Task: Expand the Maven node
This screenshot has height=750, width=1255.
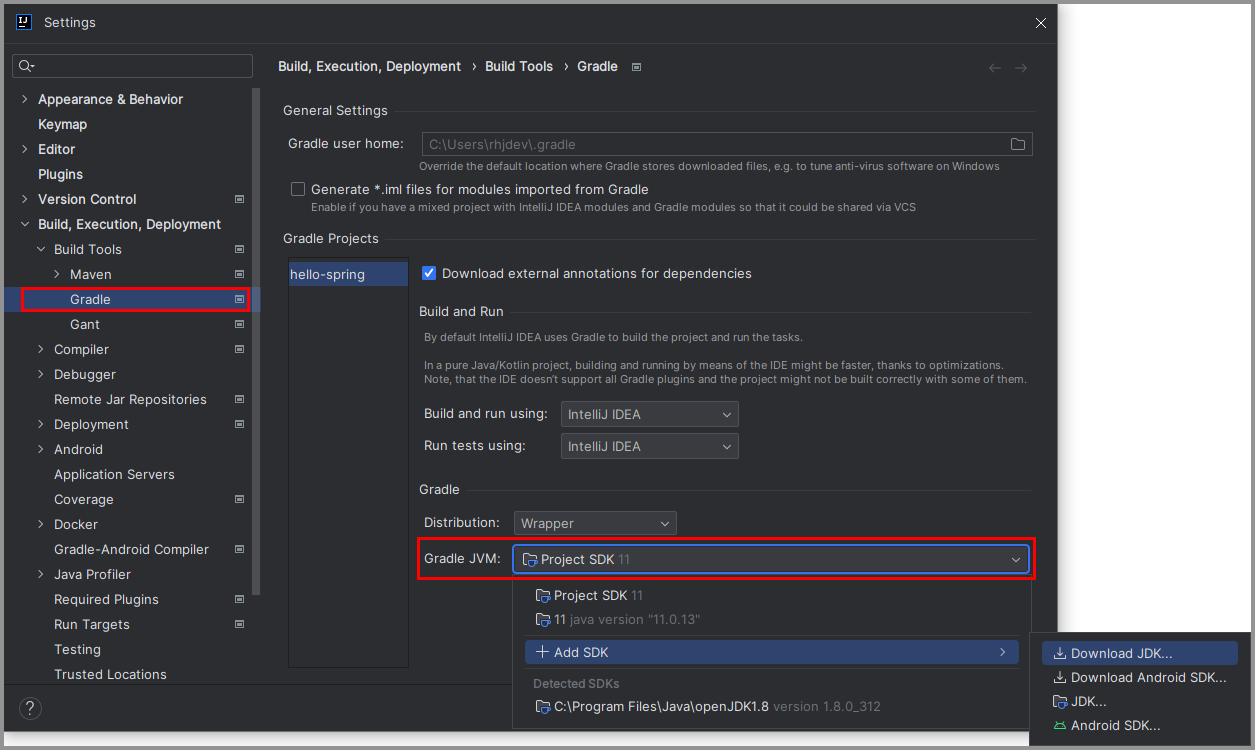Action: coord(57,274)
